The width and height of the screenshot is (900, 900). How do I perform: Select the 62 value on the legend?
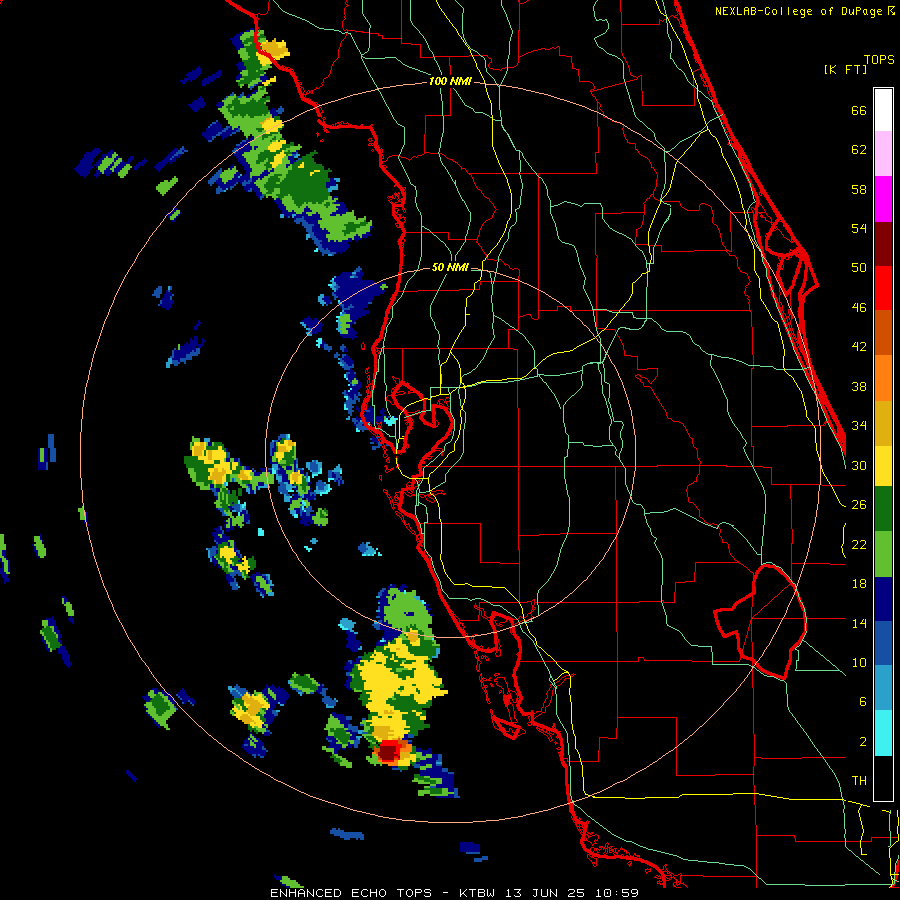point(859,150)
